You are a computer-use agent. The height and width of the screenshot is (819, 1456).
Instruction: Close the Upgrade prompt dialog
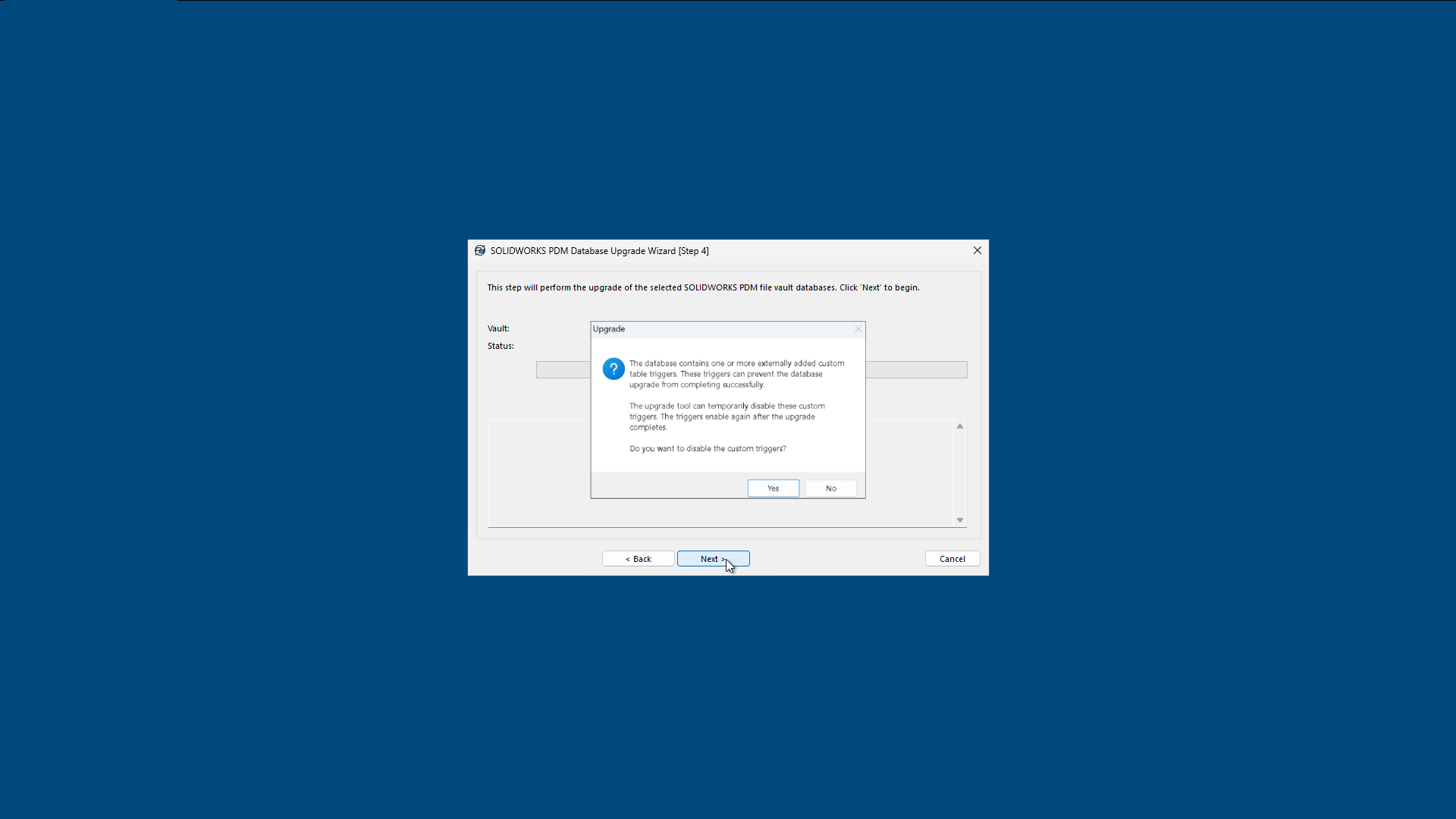coord(858,329)
